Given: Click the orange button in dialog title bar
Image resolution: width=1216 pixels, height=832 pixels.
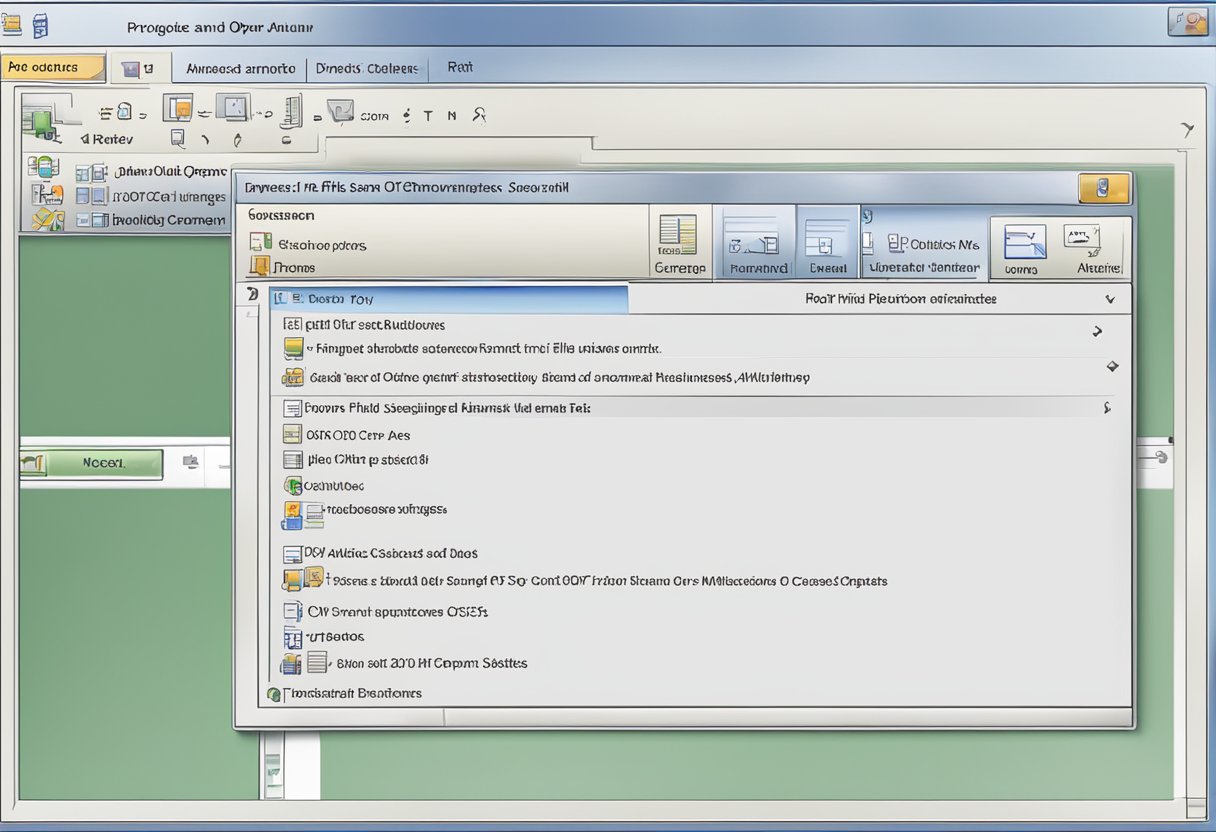Looking at the screenshot, I should click(x=1104, y=188).
